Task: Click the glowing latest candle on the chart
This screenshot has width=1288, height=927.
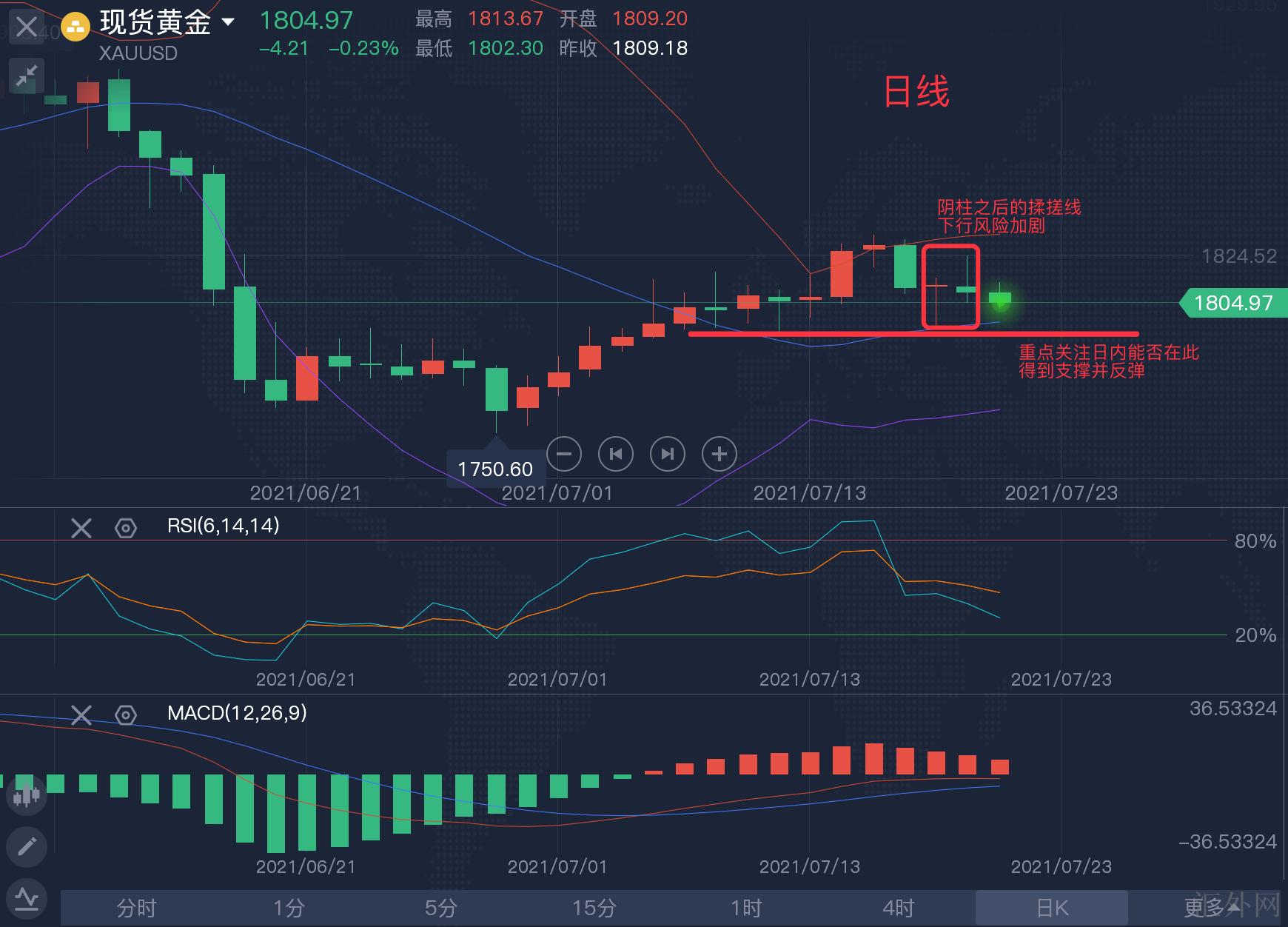Action: [1000, 299]
